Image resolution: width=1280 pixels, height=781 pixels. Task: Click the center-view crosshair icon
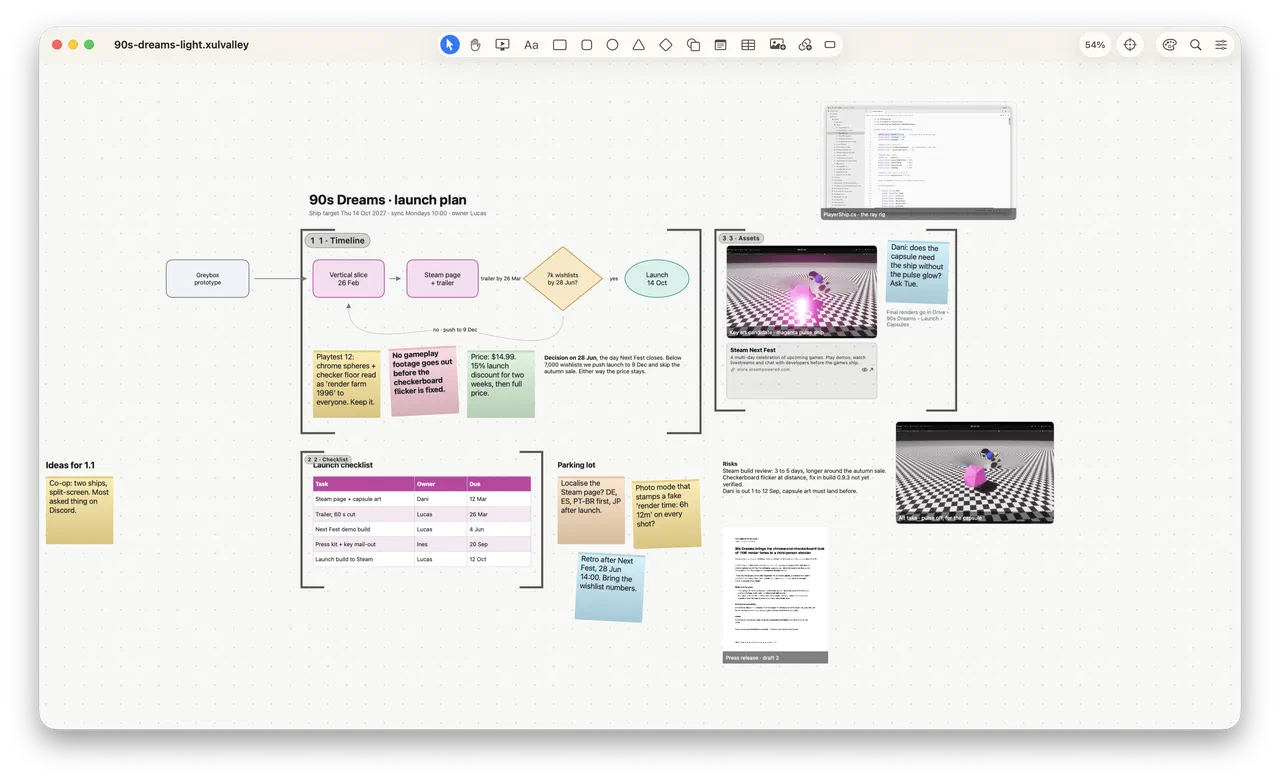point(1130,45)
